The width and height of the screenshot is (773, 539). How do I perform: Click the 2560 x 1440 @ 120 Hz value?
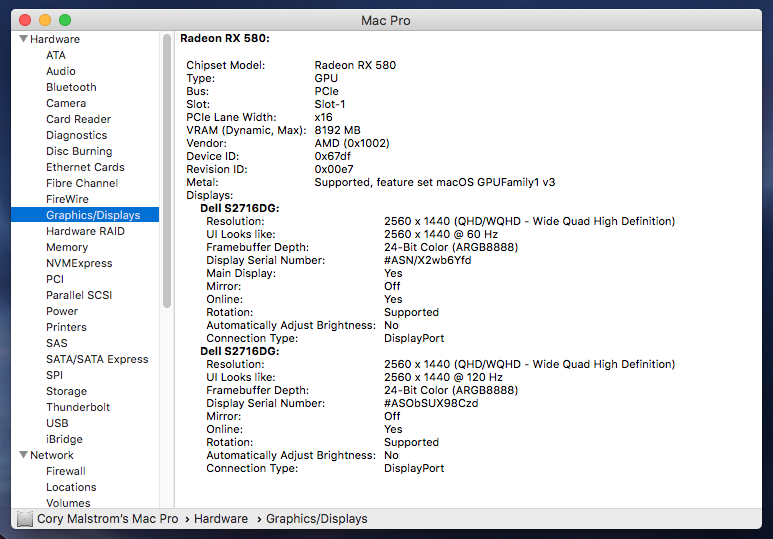(443, 377)
